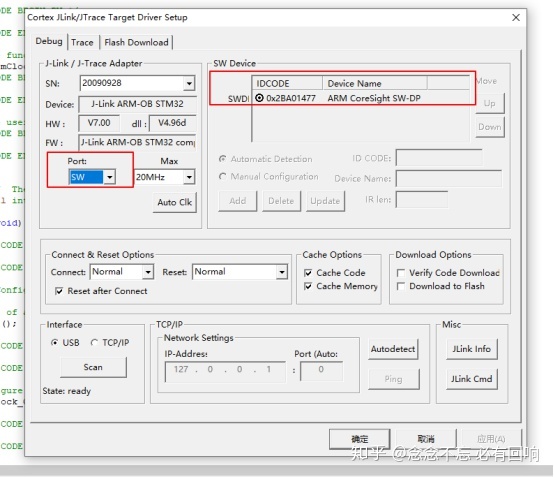Click the Update device button

tap(325, 201)
